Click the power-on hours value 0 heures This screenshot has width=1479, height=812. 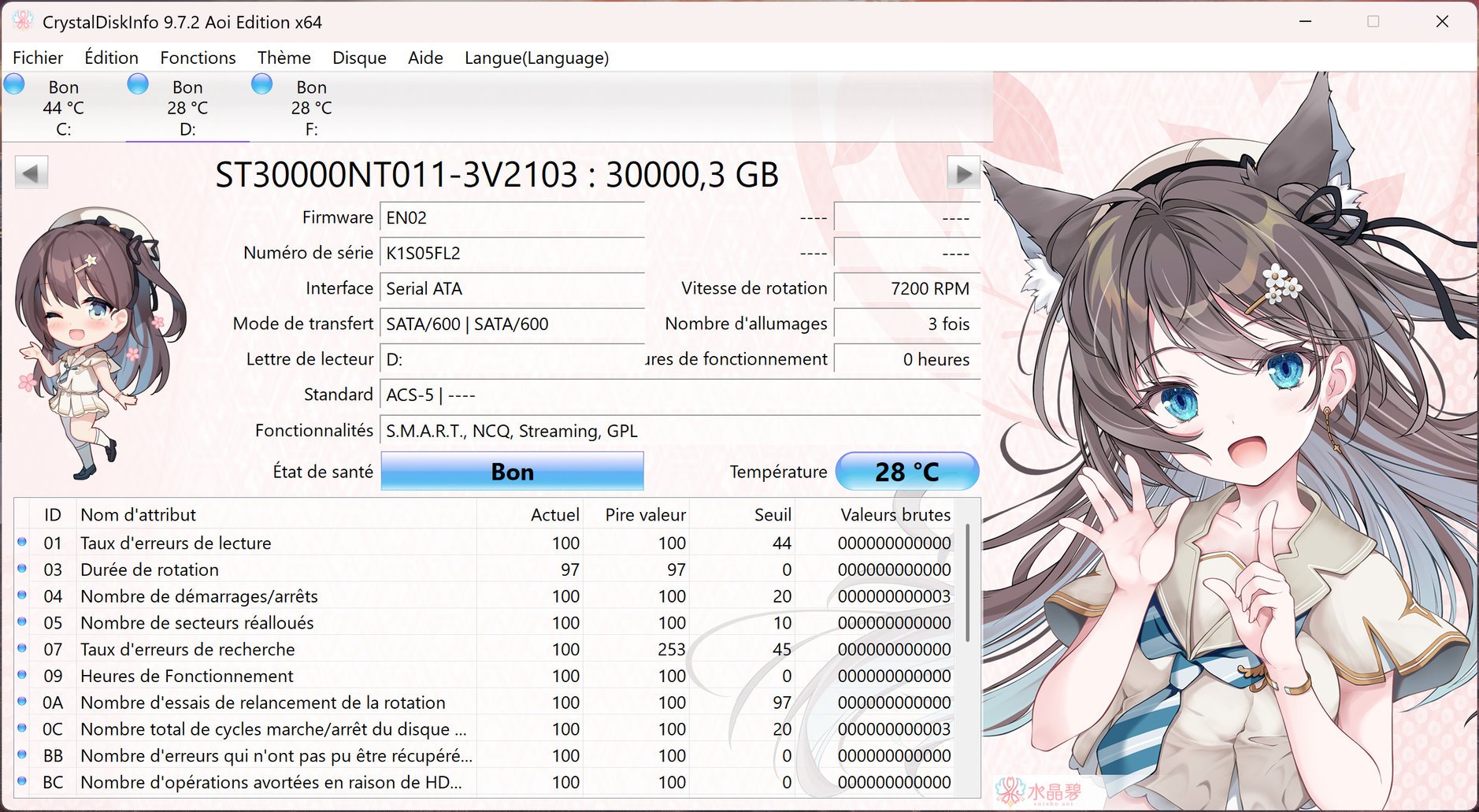[x=906, y=359]
